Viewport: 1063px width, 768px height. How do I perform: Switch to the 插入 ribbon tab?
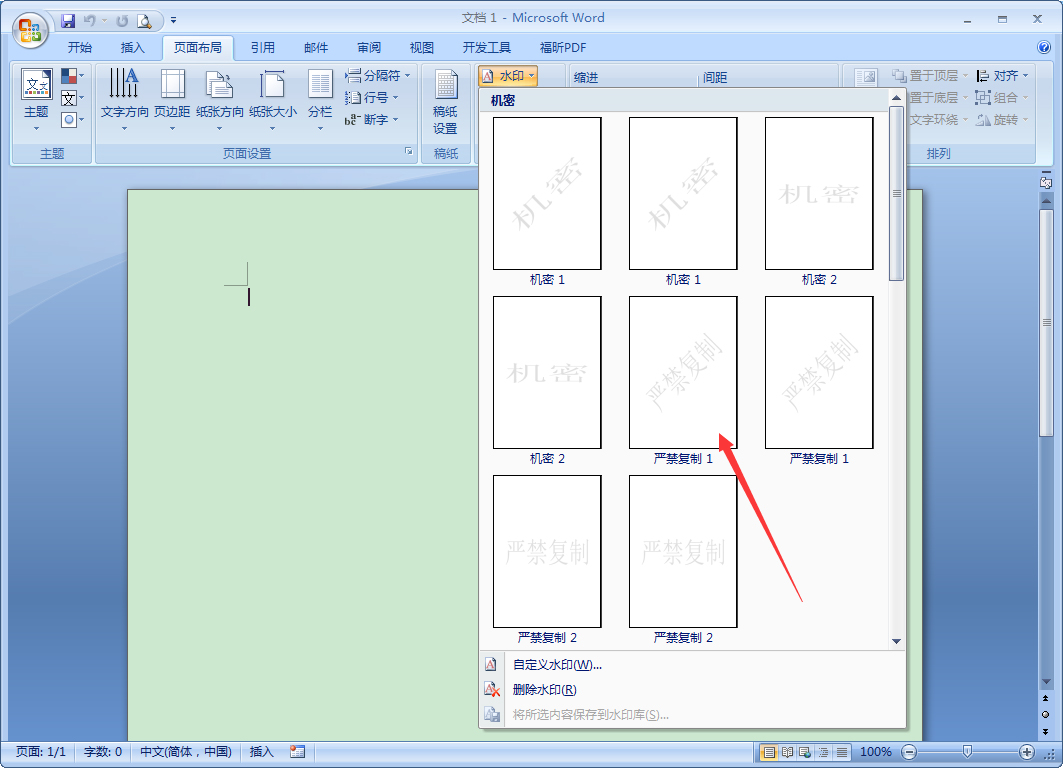coord(133,47)
